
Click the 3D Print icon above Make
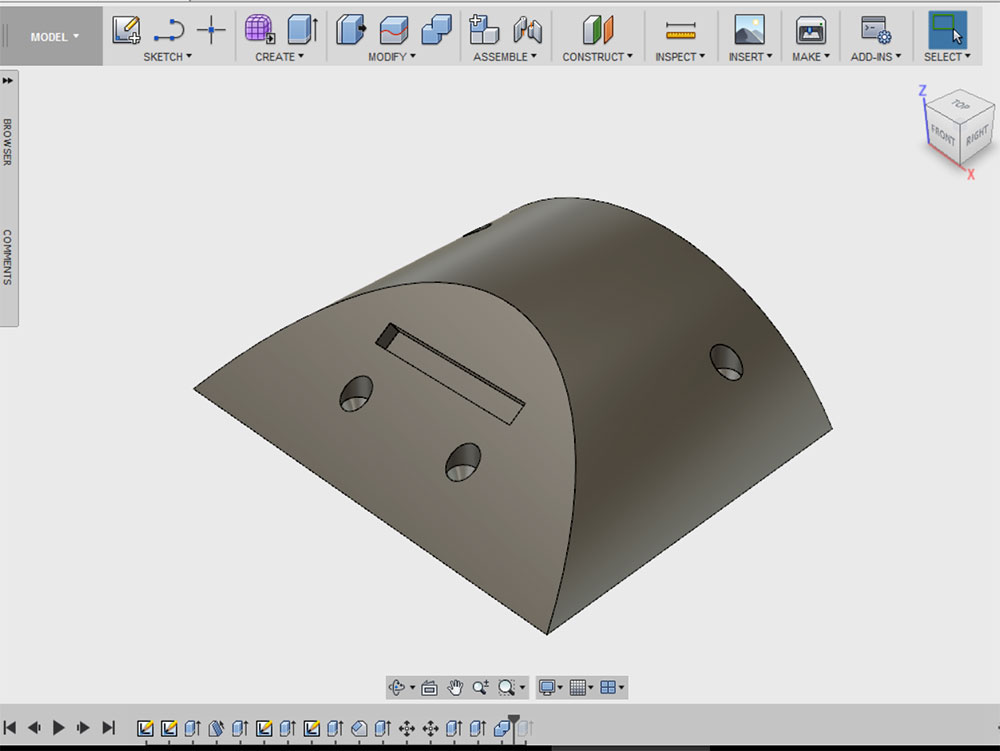point(810,30)
